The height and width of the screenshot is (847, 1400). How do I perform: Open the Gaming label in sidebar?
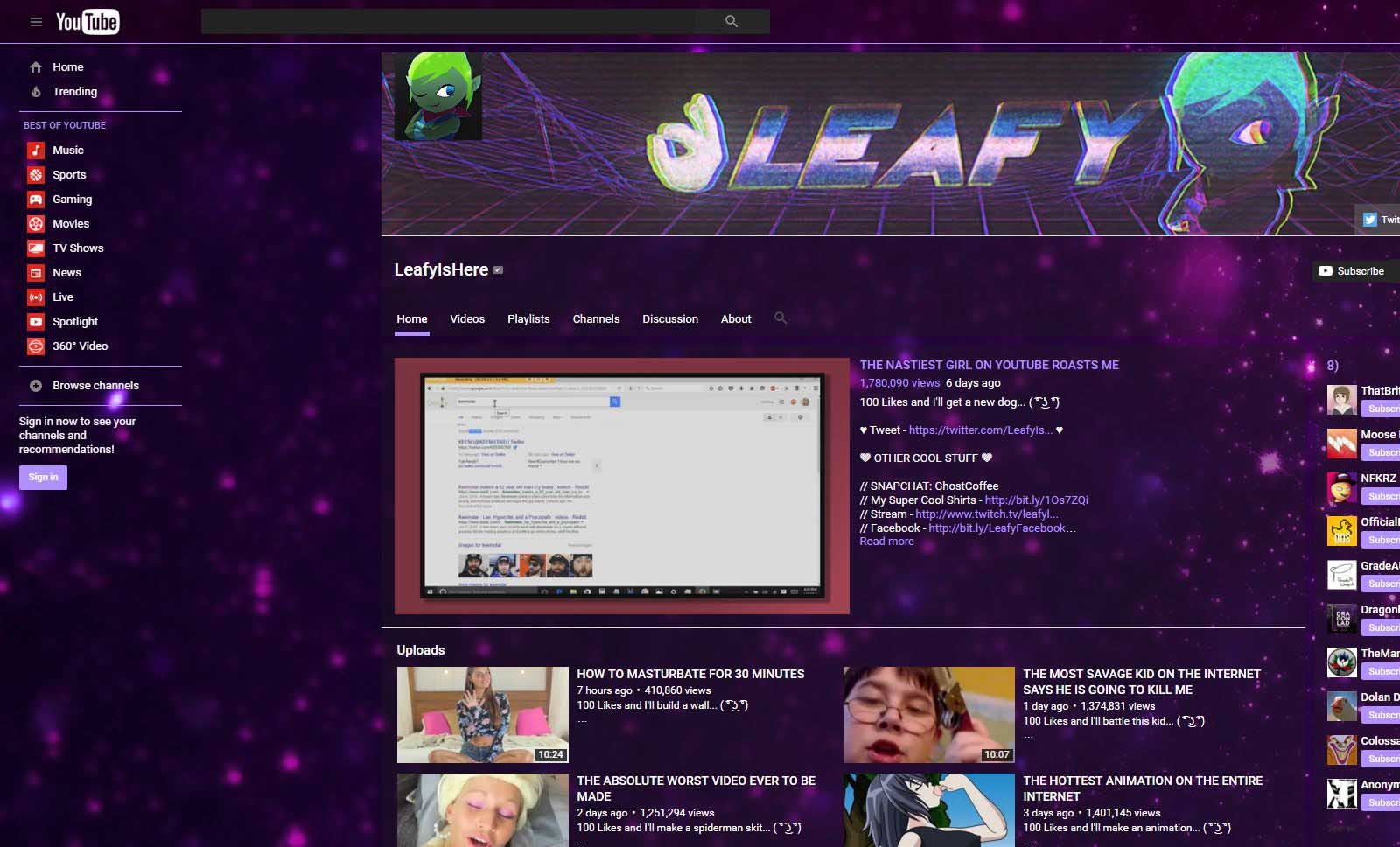coord(72,199)
